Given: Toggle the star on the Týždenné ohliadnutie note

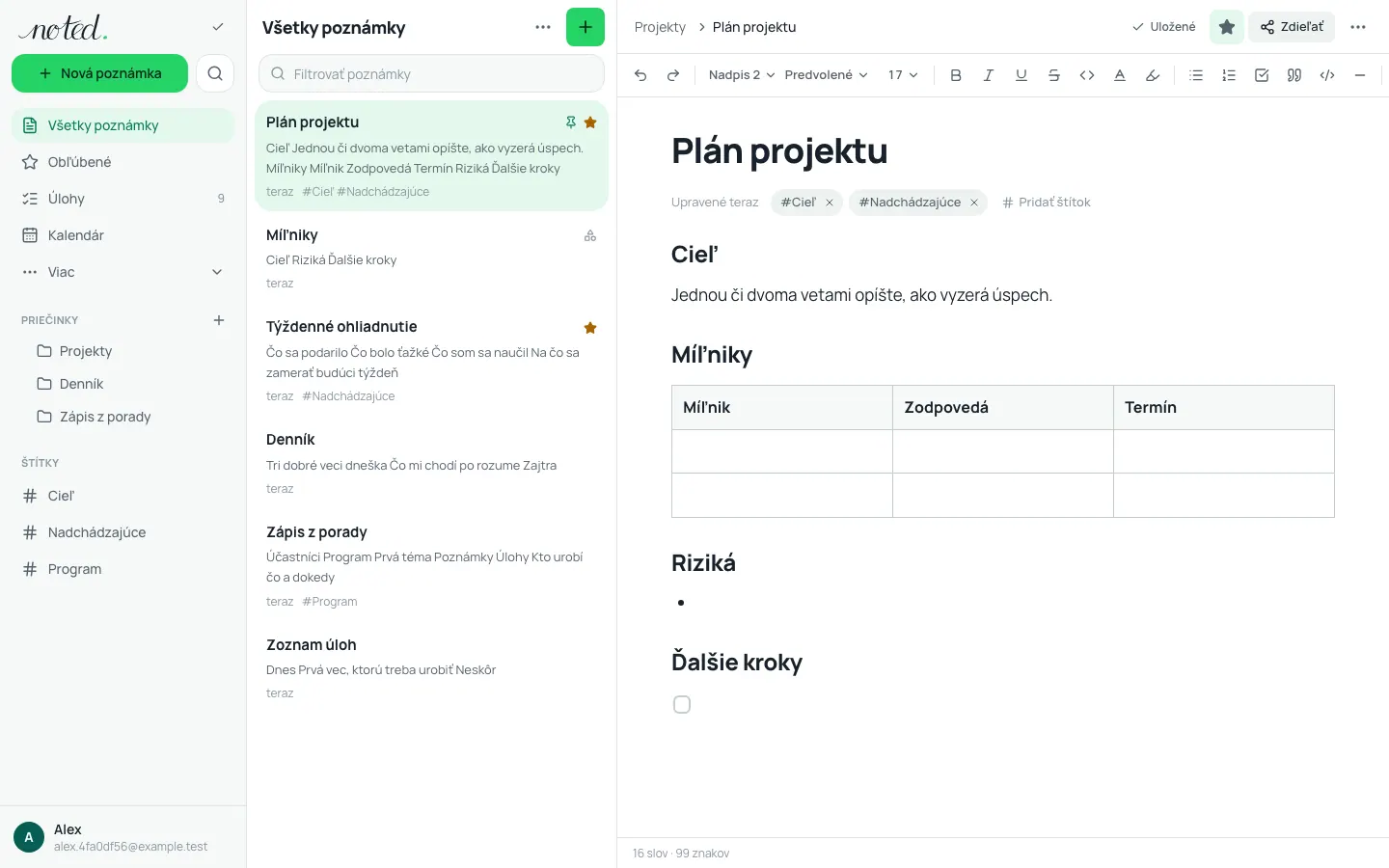Looking at the screenshot, I should click(590, 328).
